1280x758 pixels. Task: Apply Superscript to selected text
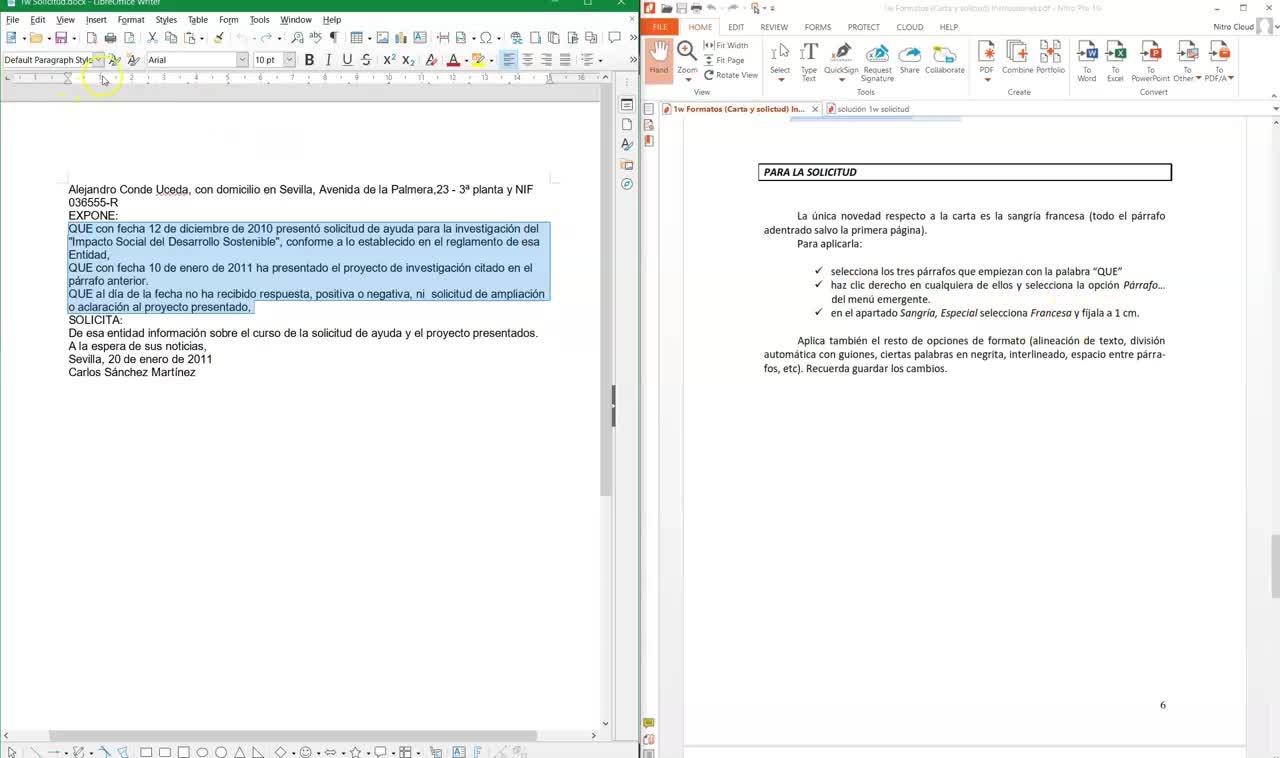(x=389, y=60)
